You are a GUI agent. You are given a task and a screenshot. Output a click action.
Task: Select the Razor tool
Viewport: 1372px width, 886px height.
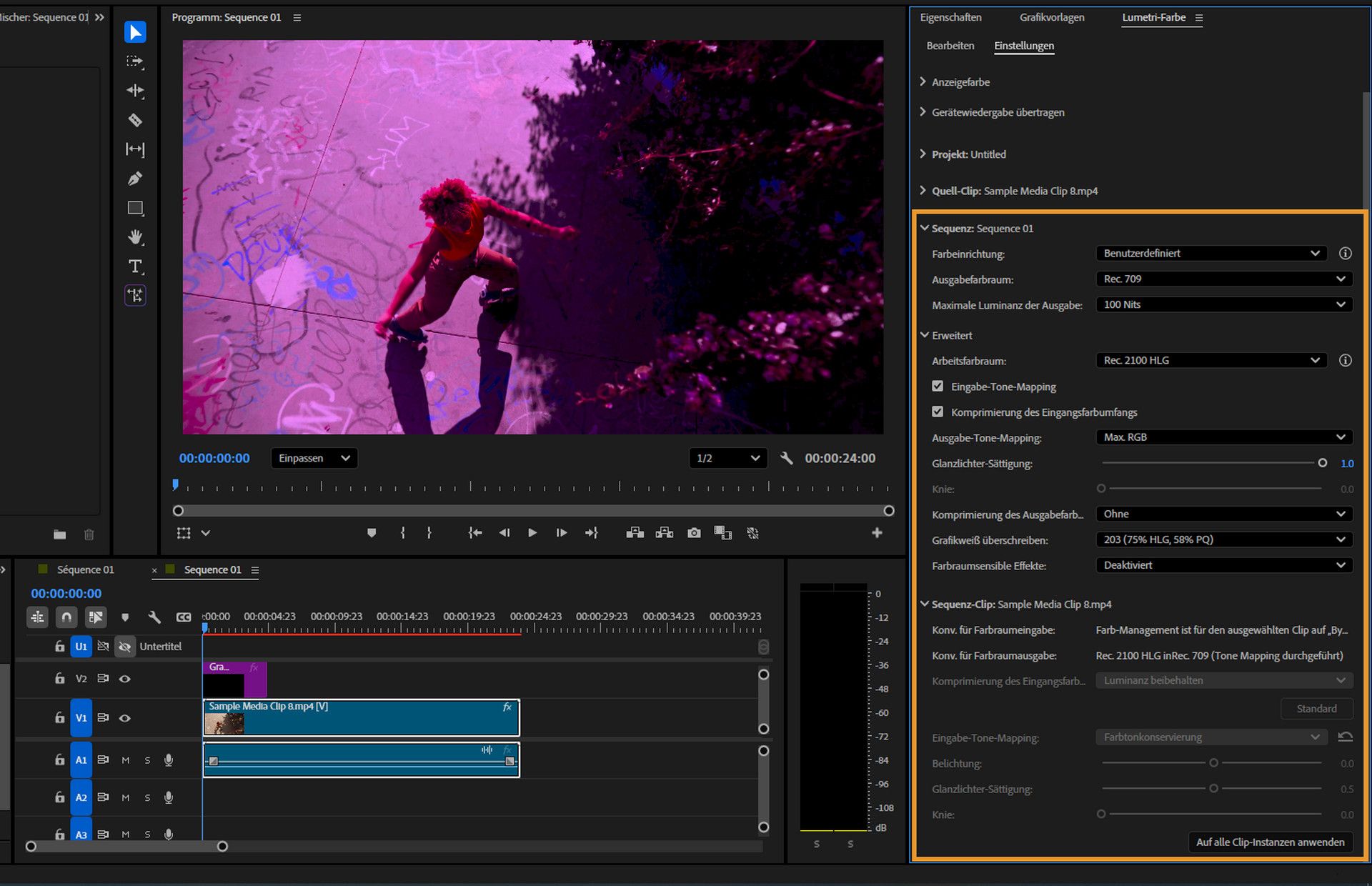[x=134, y=120]
